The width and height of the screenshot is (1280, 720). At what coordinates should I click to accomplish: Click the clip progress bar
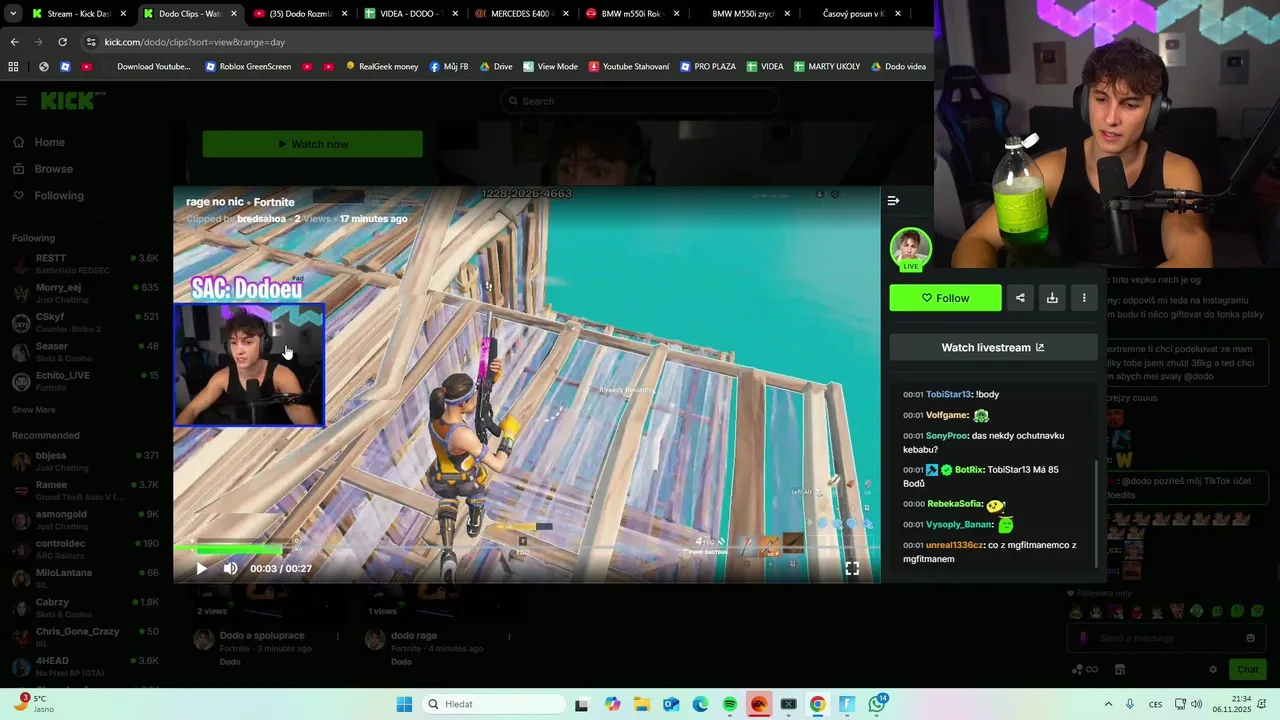coord(526,549)
